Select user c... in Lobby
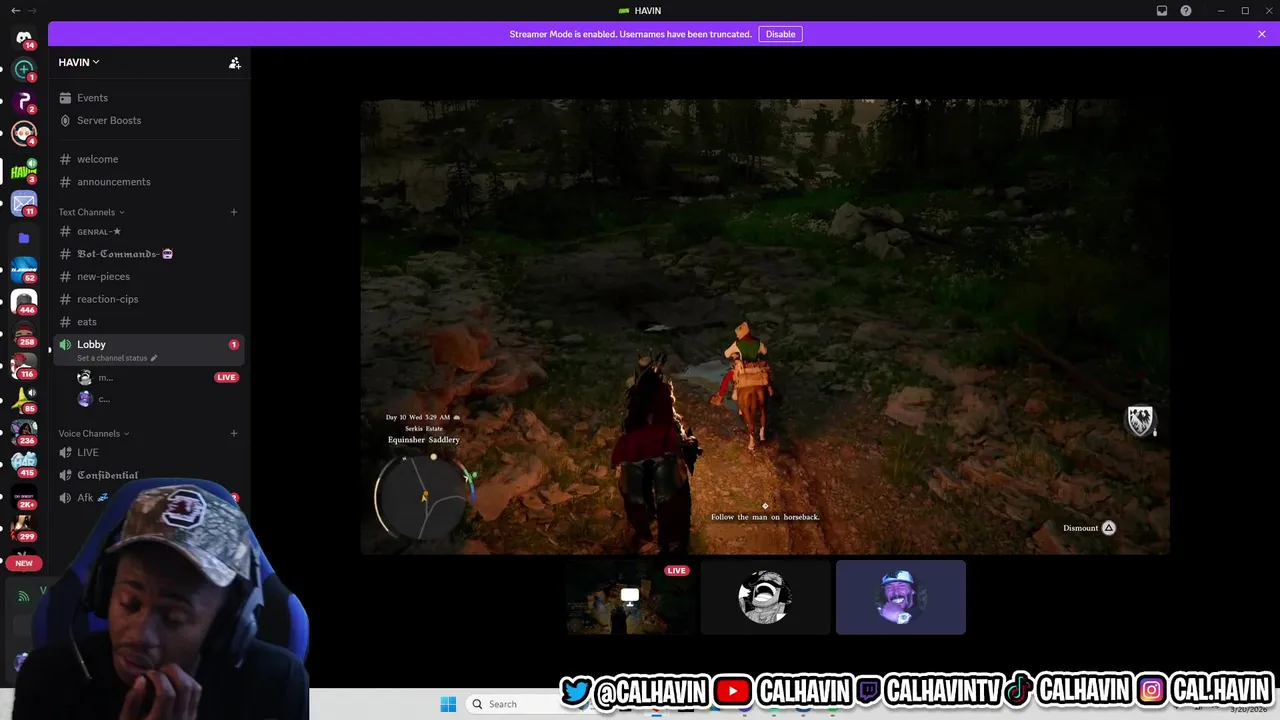 tap(158, 399)
